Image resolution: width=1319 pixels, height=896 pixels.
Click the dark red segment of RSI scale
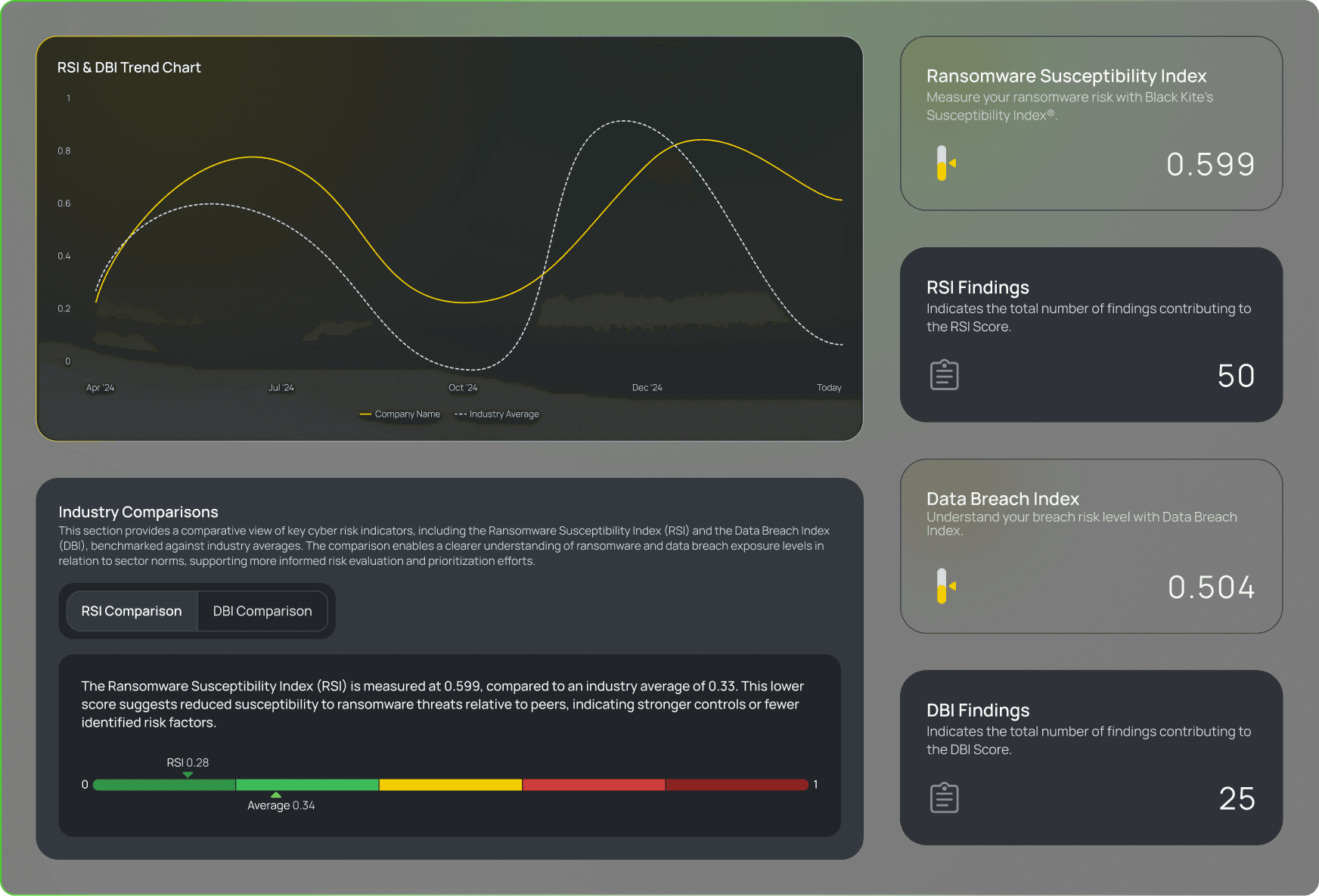(737, 785)
